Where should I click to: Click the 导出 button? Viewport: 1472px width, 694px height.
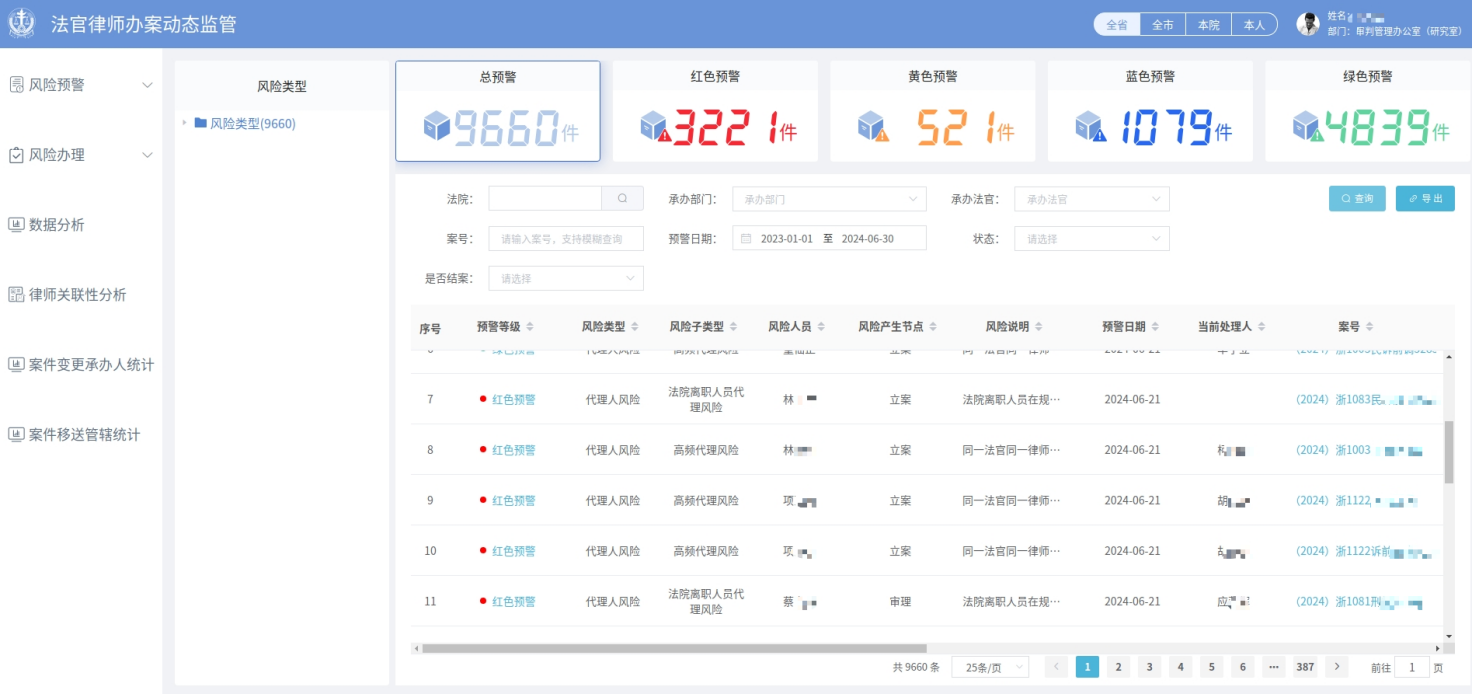coord(1425,199)
